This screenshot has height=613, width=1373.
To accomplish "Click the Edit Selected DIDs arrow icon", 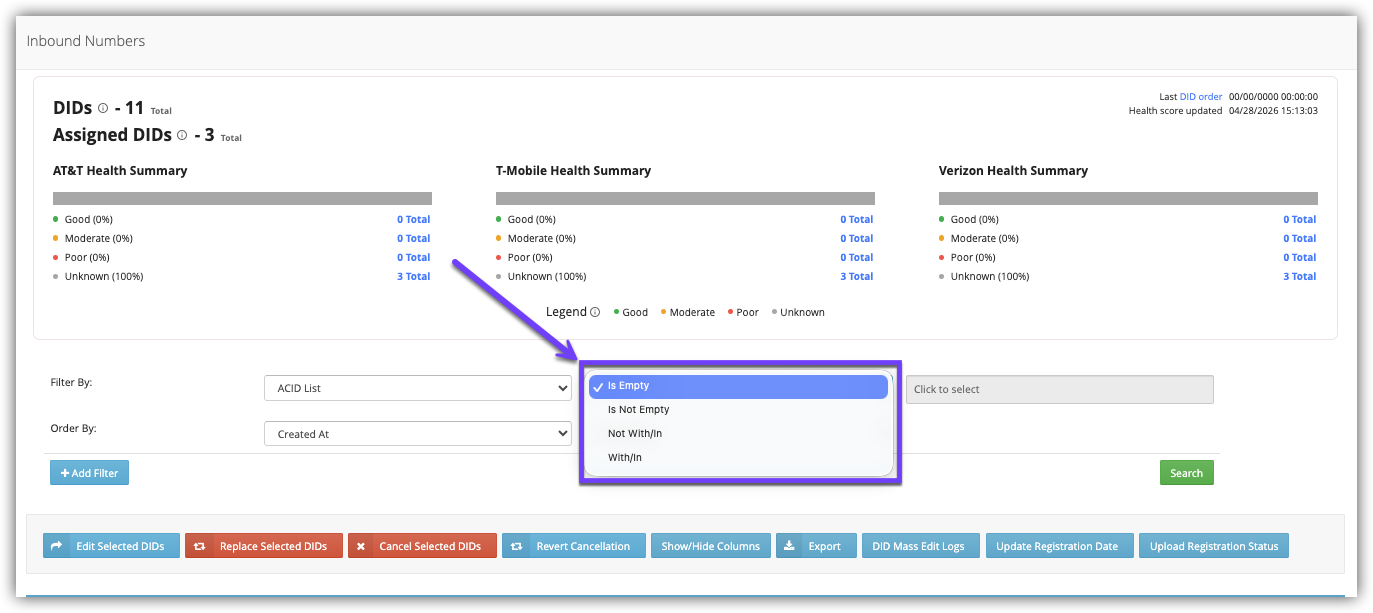I will click(x=57, y=546).
